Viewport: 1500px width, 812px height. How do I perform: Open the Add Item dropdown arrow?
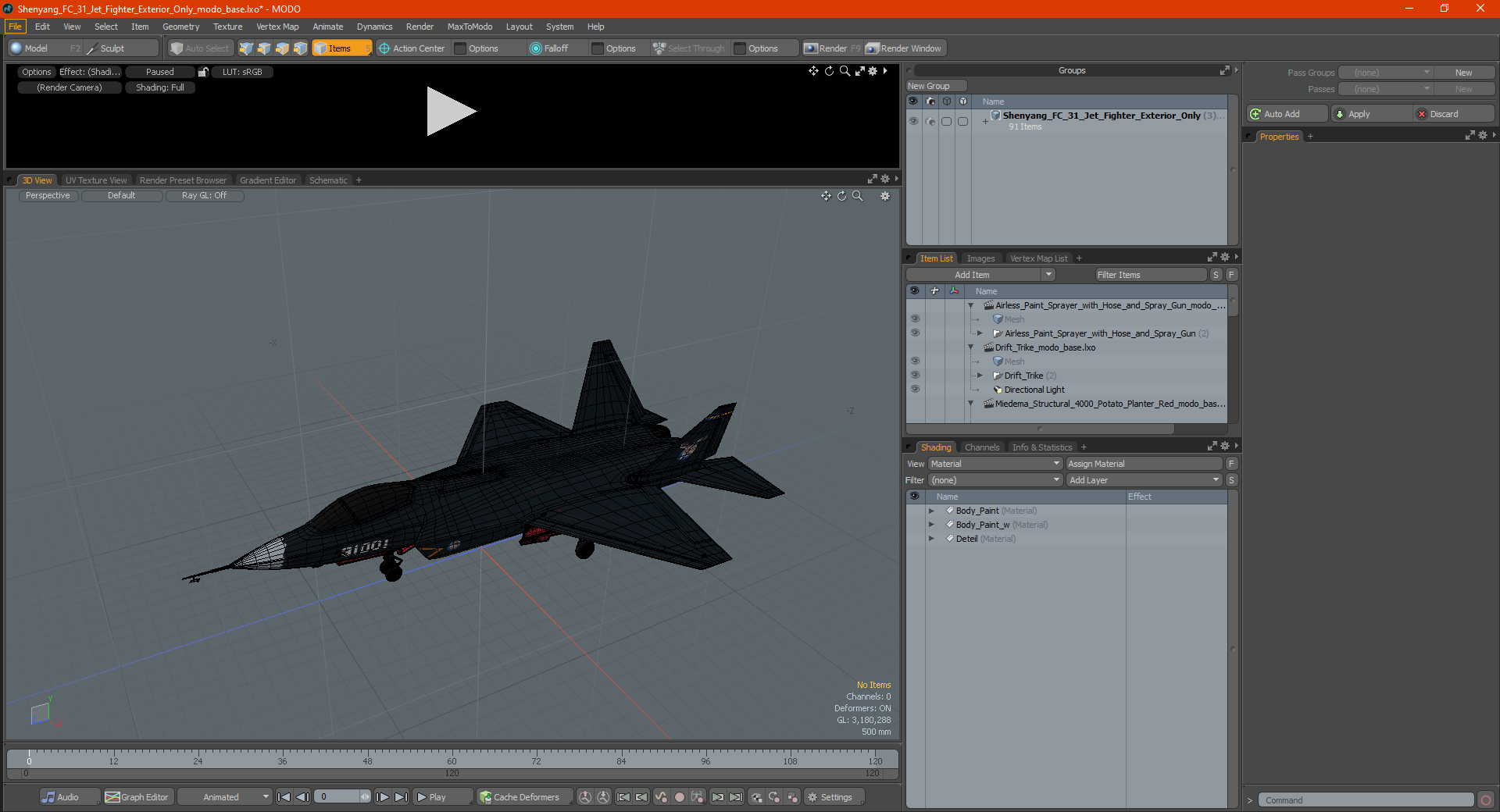(1048, 275)
